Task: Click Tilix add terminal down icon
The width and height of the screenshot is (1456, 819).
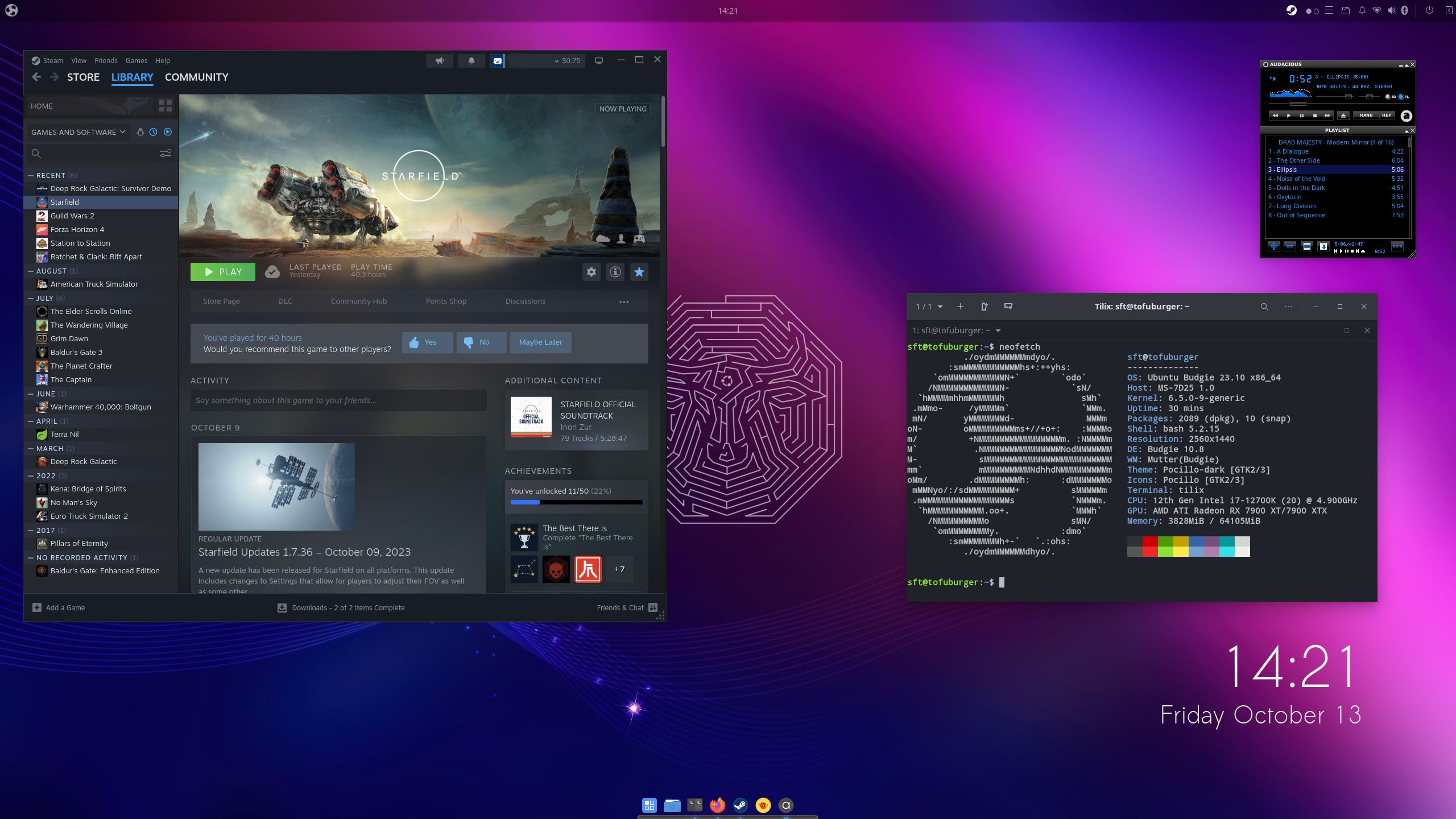Action: (x=1008, y=307)
